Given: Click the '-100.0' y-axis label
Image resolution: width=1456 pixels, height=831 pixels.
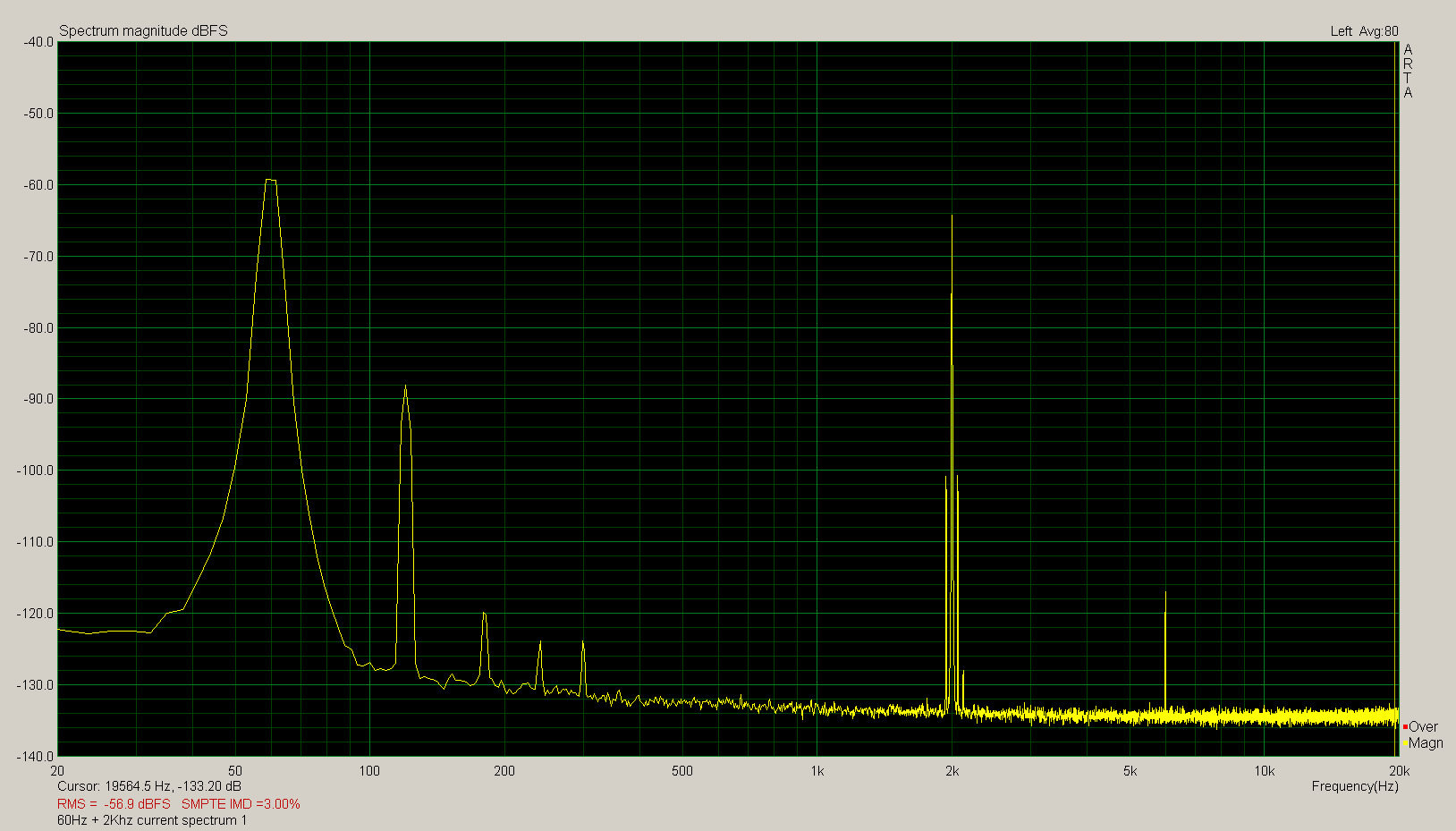Looking at the screenshot, I should pos(35,470).
